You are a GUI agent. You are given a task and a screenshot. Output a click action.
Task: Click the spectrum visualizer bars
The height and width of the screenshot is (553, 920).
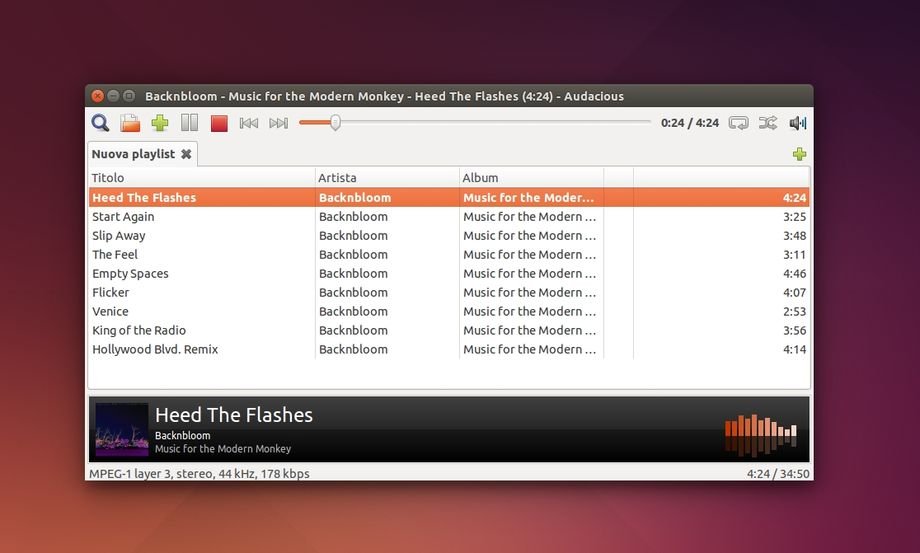coord(761,435)
